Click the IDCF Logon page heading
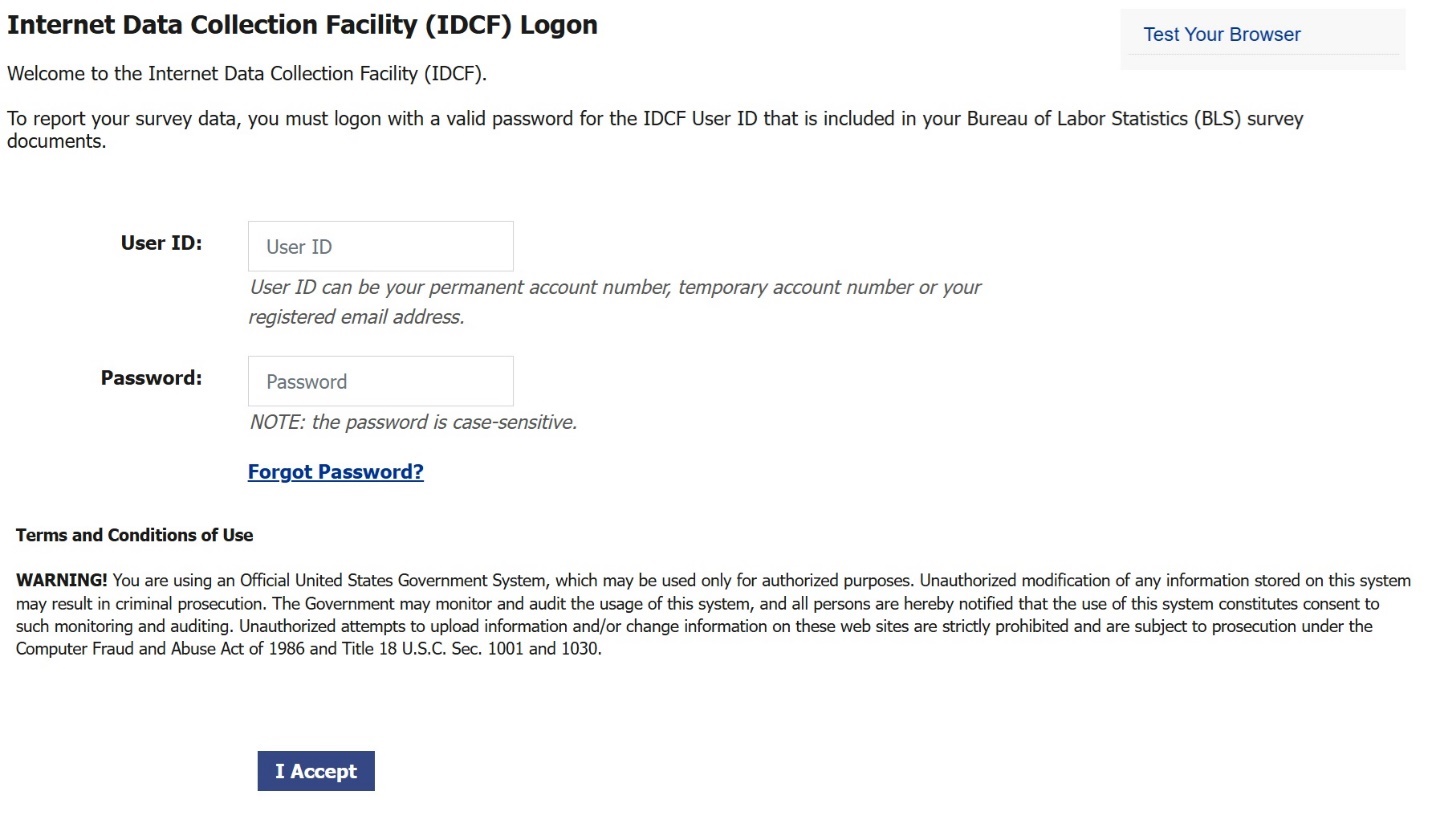The image size is (1432, 820). [x=302, y=25]
